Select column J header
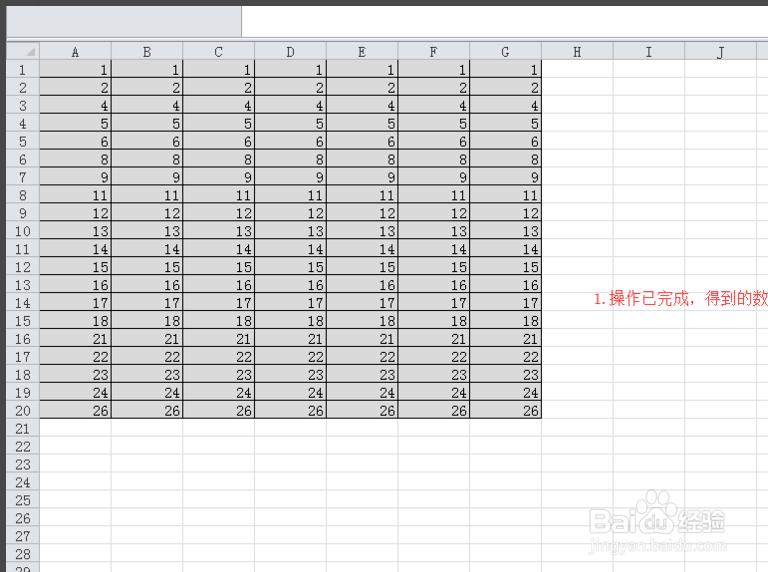 720,51
